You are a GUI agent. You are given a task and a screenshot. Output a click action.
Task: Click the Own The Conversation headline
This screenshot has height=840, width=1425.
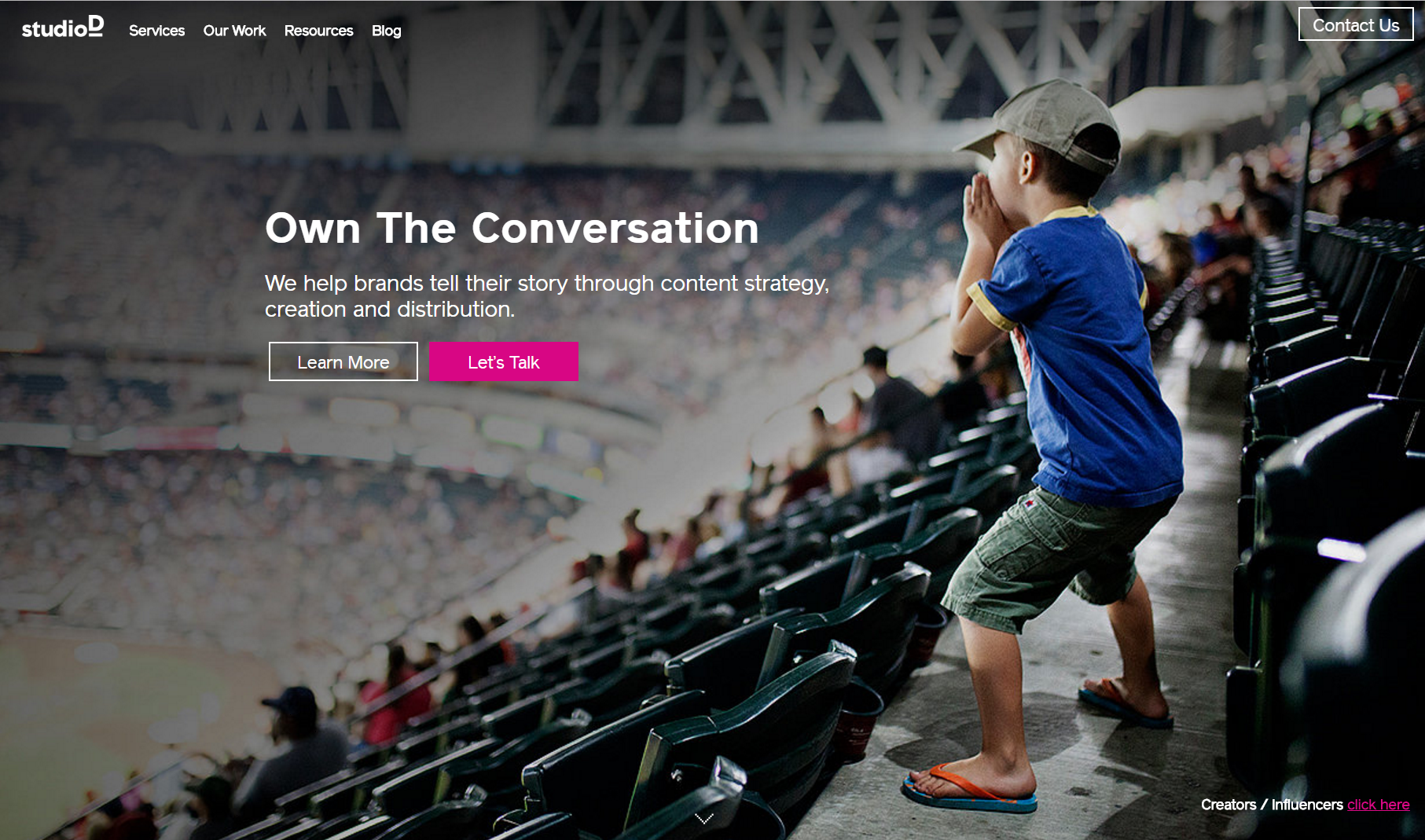point(512,228)
